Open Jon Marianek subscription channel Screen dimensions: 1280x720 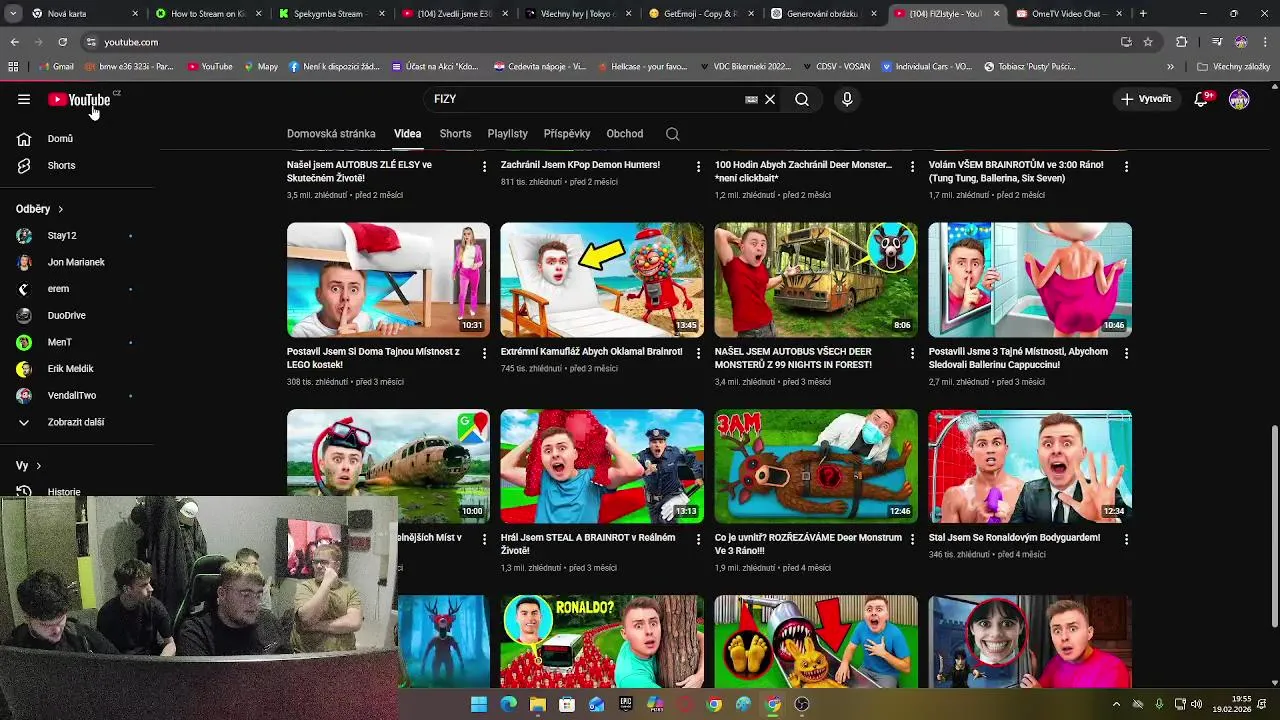76,262
